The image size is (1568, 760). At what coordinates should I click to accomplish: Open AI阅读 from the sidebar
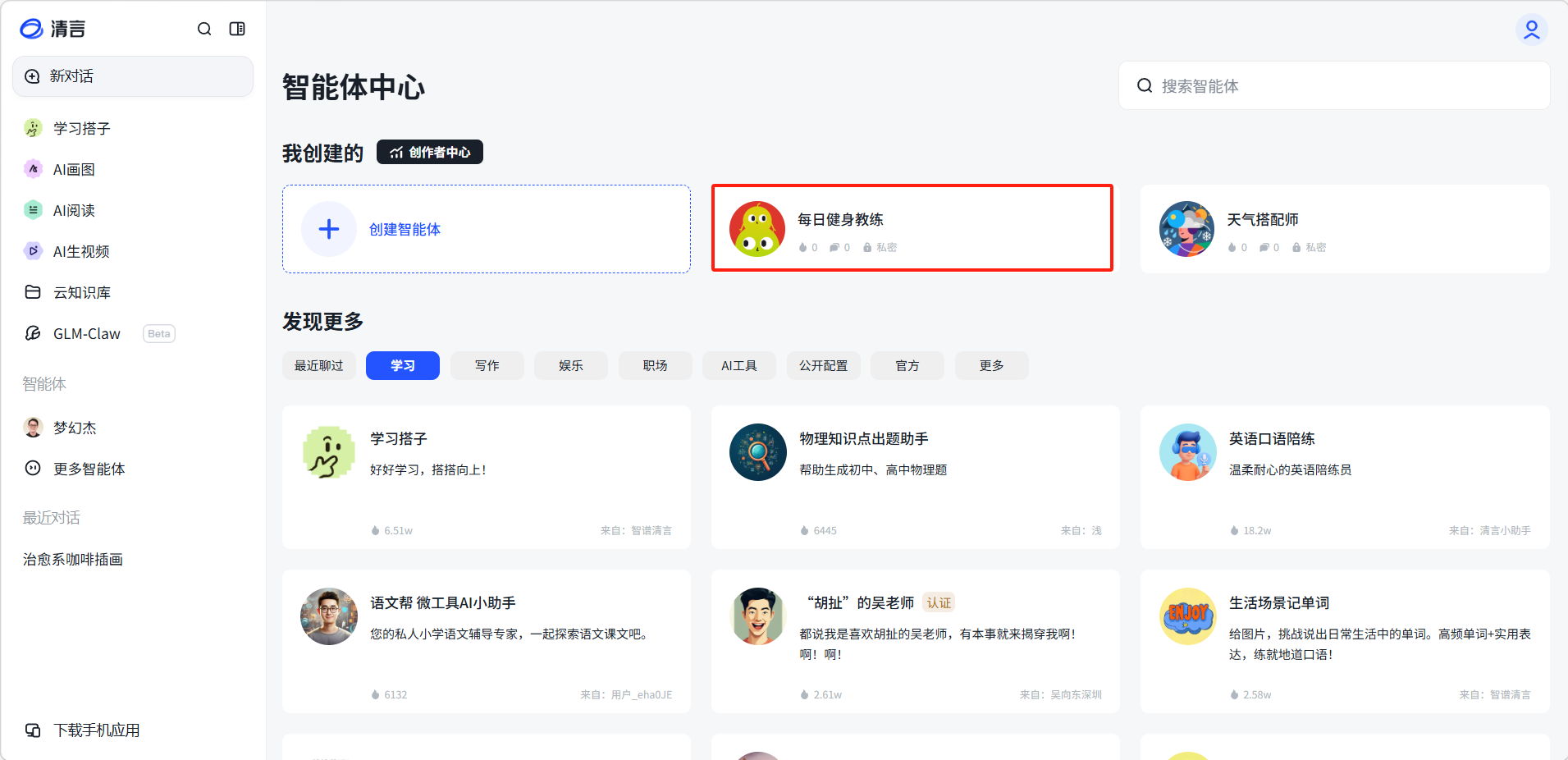point(74,211)
